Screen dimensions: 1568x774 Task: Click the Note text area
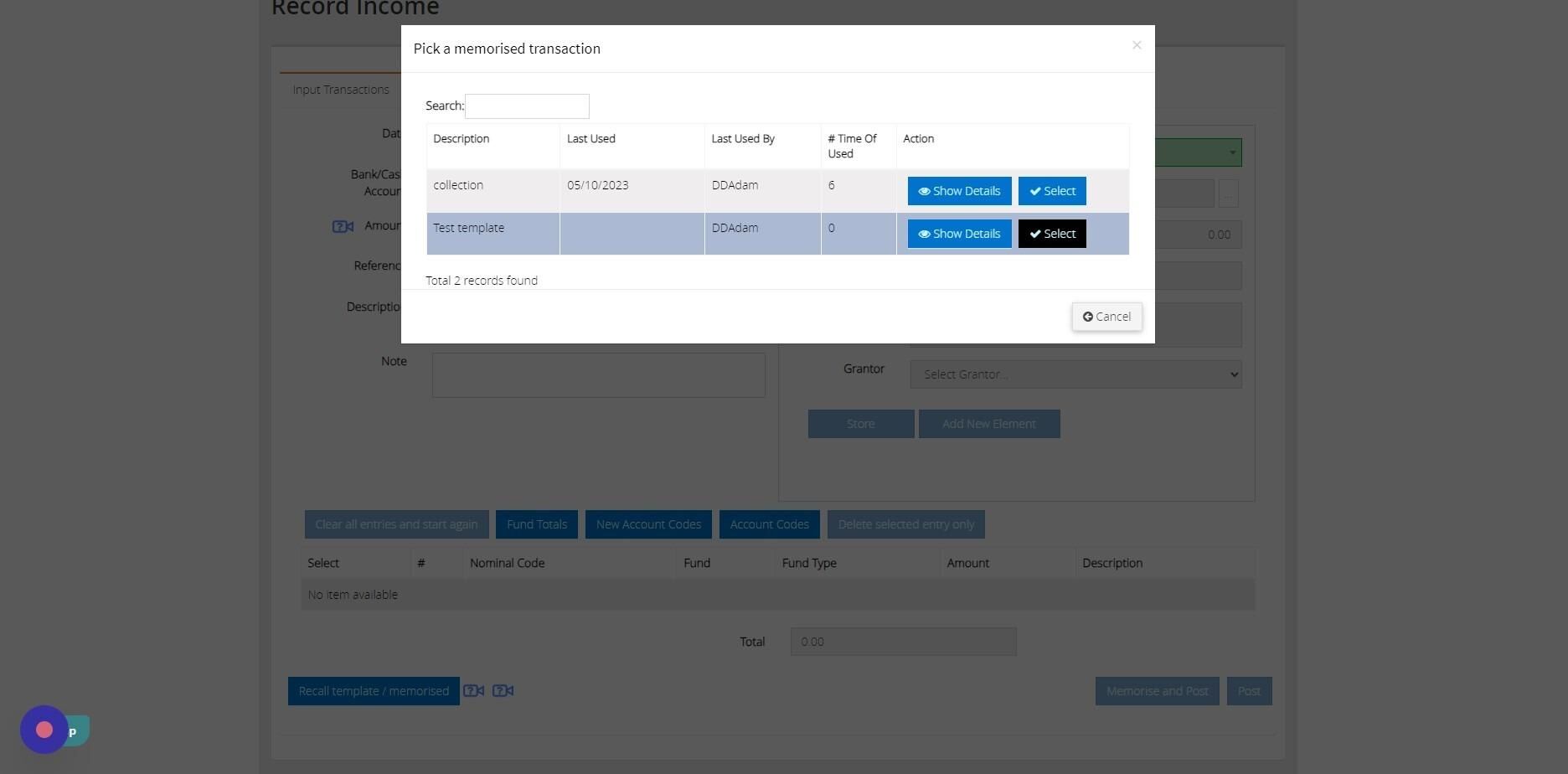[598, 375]
